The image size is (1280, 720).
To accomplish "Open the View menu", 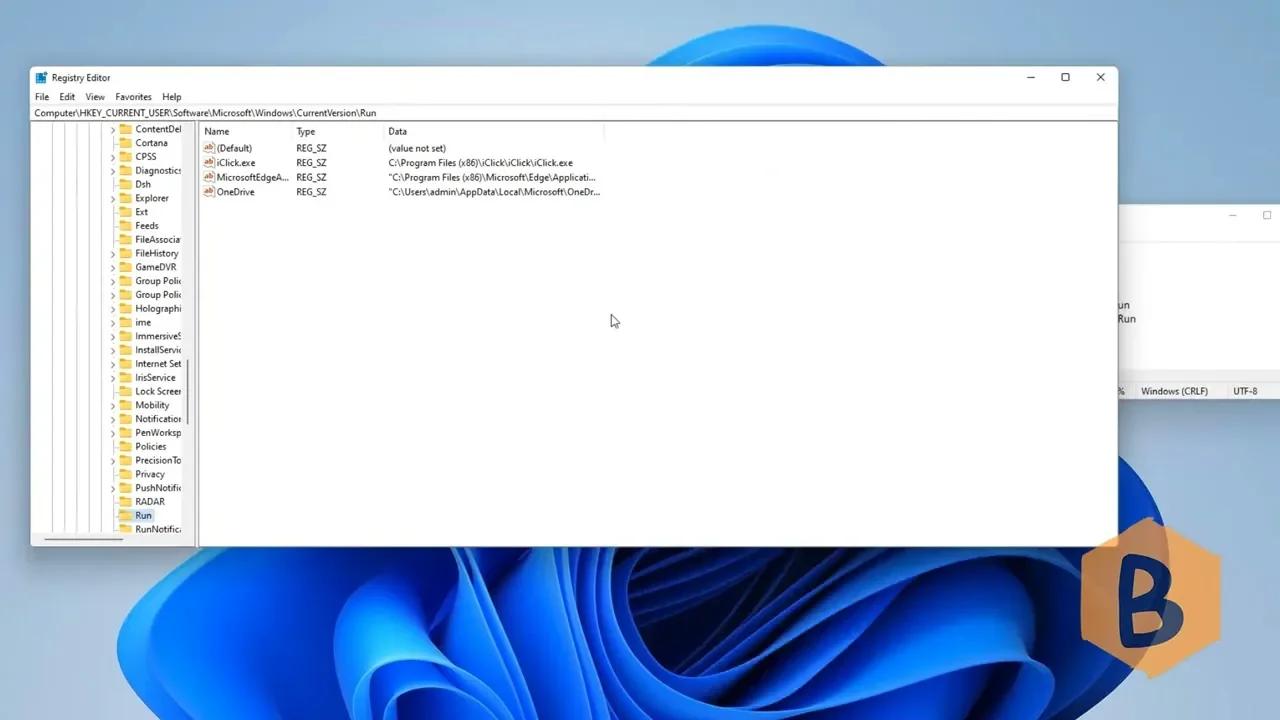I will pos(94,96).
